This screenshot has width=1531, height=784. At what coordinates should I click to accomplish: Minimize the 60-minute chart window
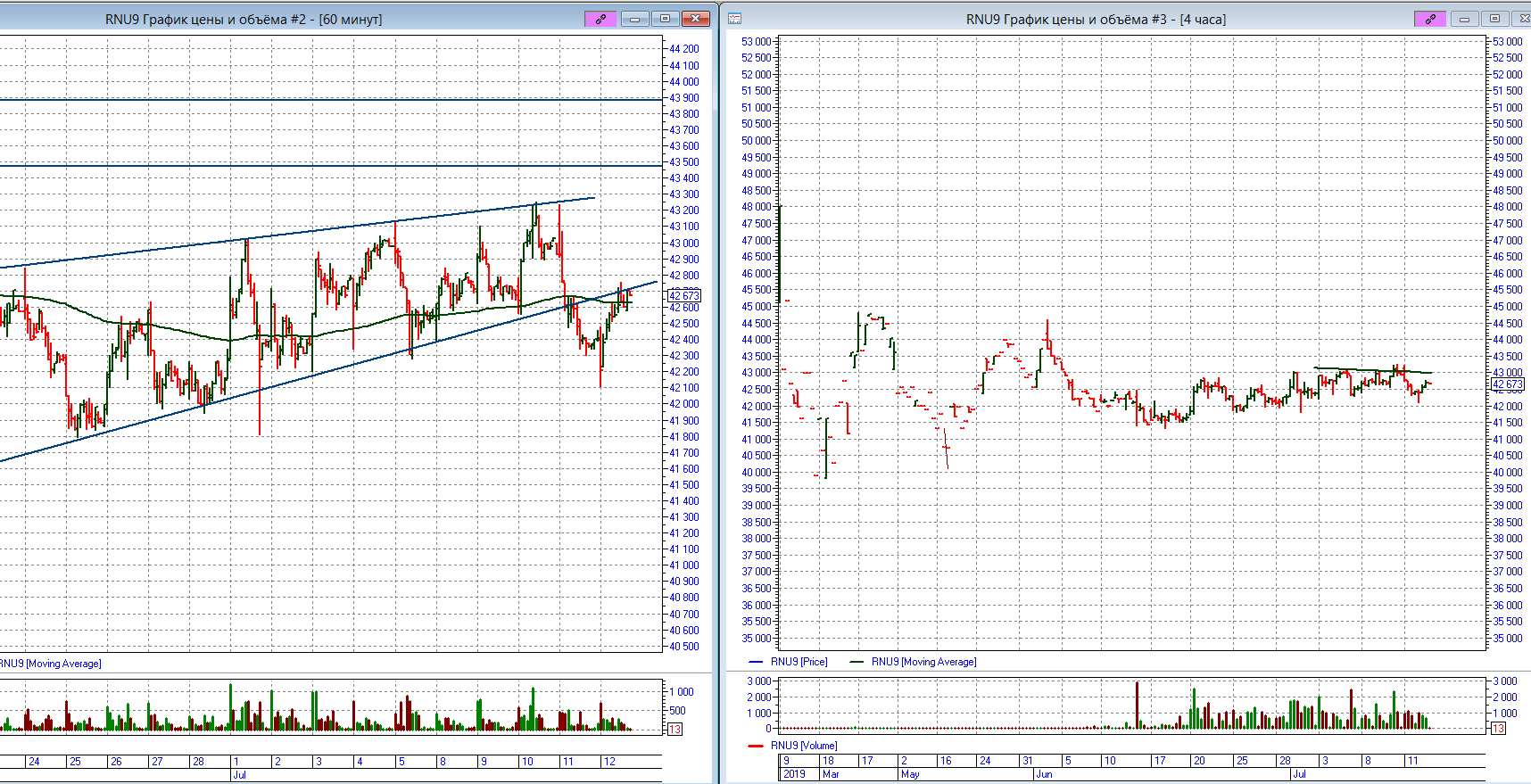(x=634, y=19)
